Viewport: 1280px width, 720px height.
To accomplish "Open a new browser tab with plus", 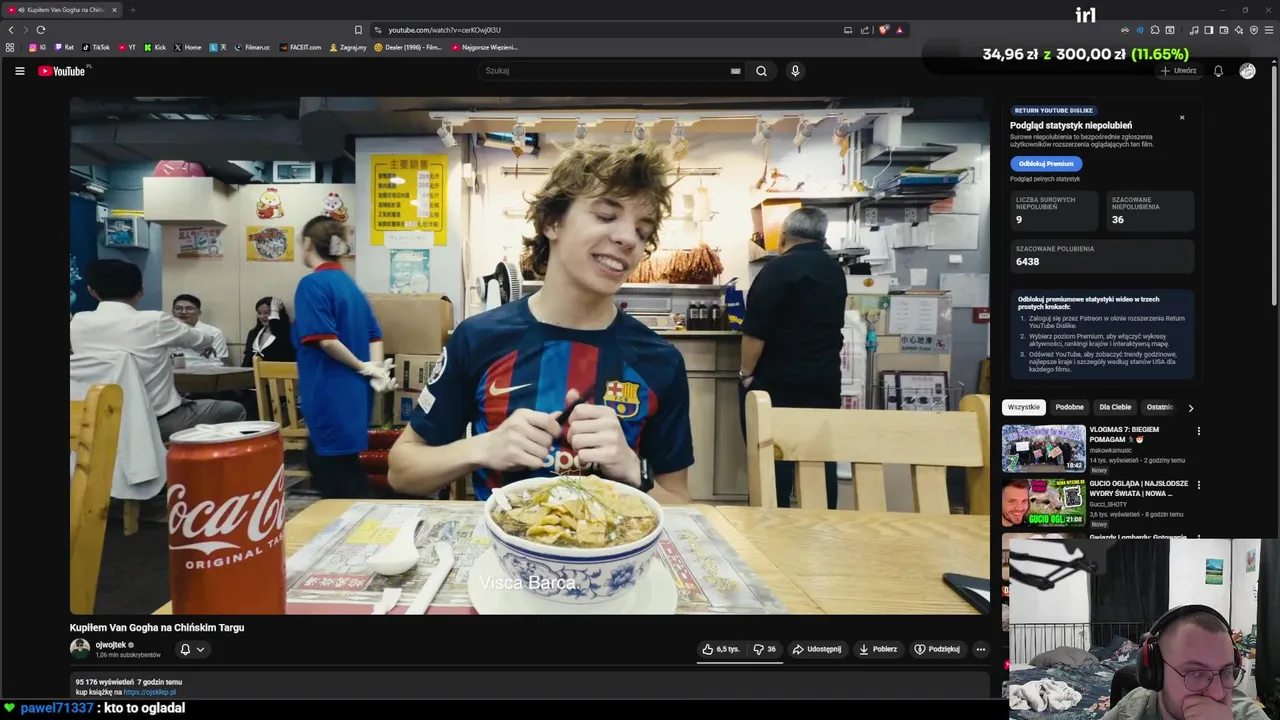I will pos(132,10).
